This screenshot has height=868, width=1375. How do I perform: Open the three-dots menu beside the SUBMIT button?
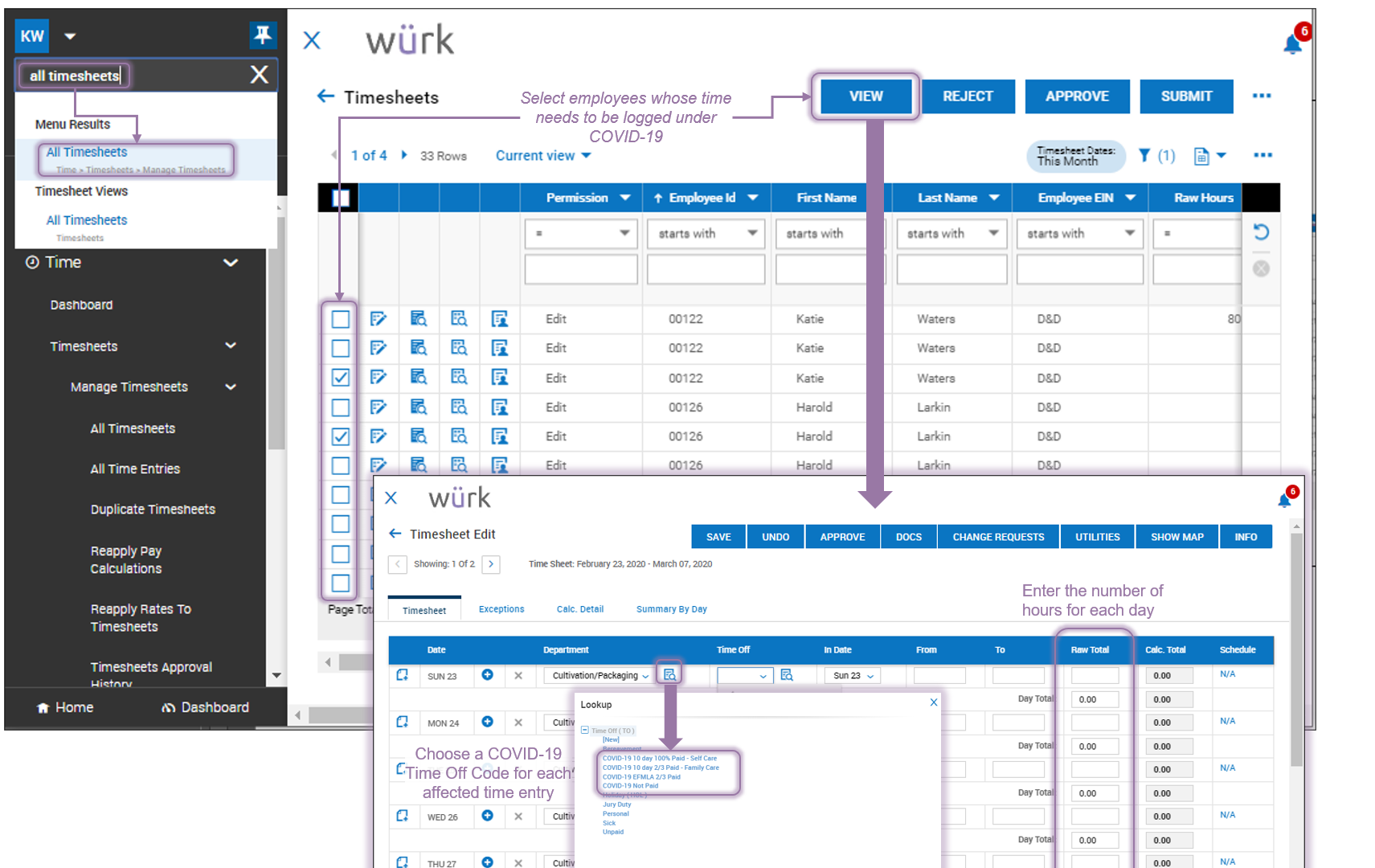(1262, 96)
